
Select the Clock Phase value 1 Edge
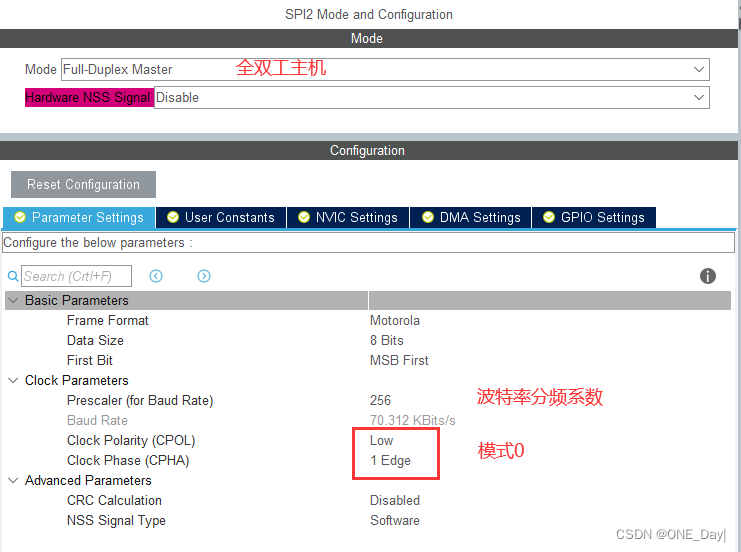(x=390, y=460)
